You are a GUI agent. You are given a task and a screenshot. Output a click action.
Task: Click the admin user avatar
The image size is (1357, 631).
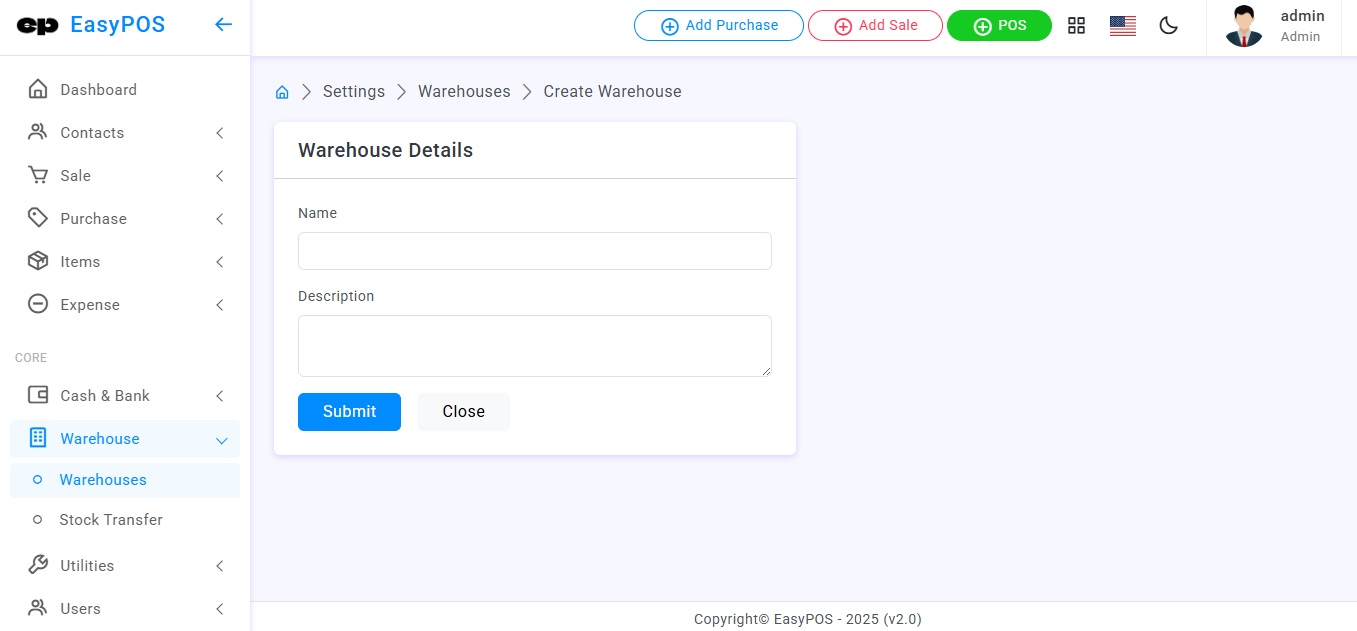click(1243, 27)
